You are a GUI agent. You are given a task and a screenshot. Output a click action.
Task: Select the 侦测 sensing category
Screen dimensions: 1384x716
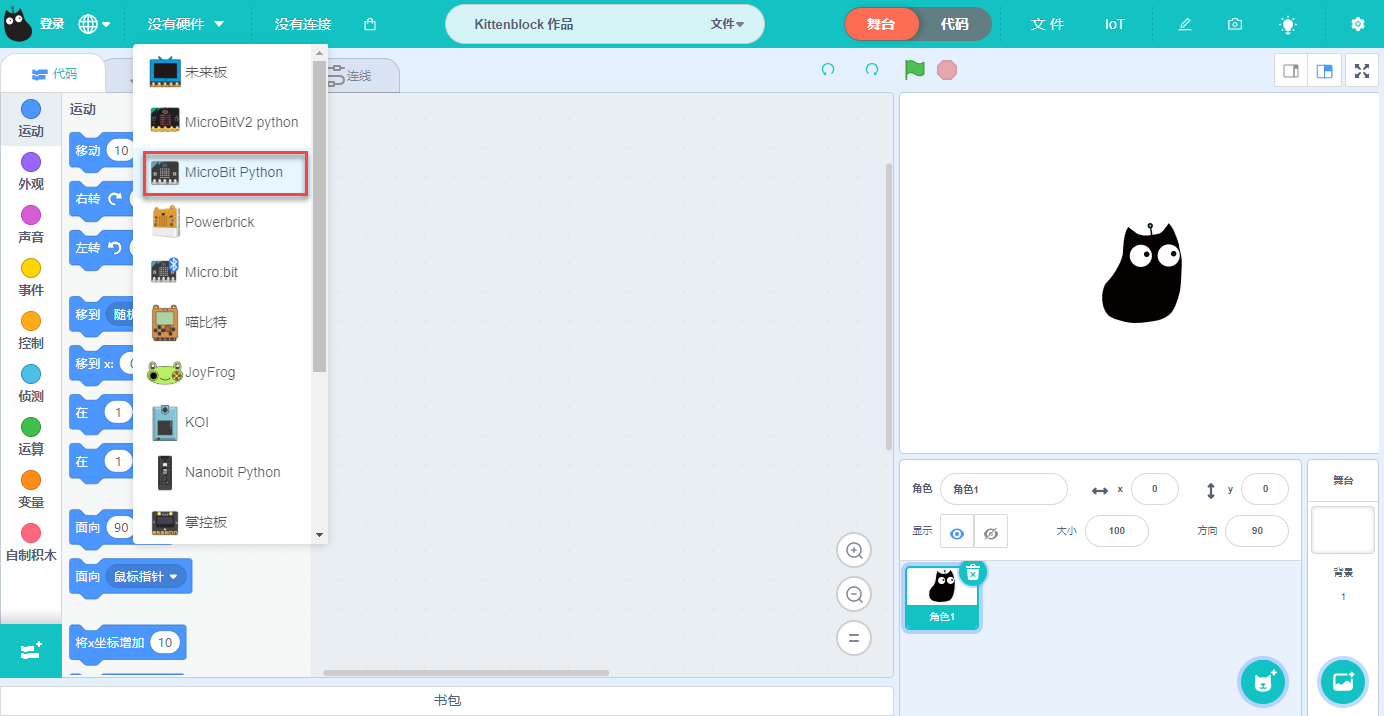(x=31, y=384)
